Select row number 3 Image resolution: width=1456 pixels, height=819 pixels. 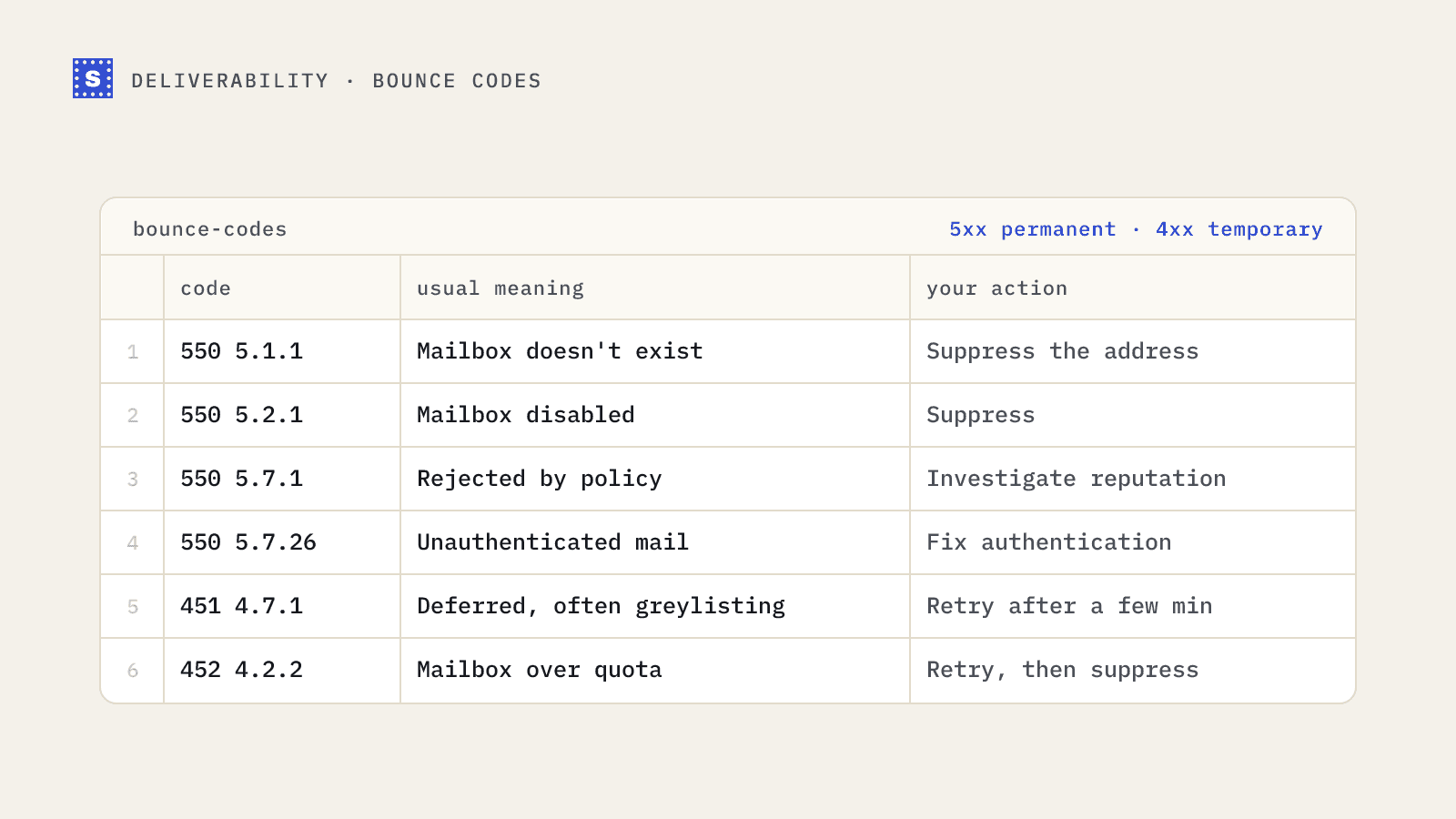(x=133, y=480)
